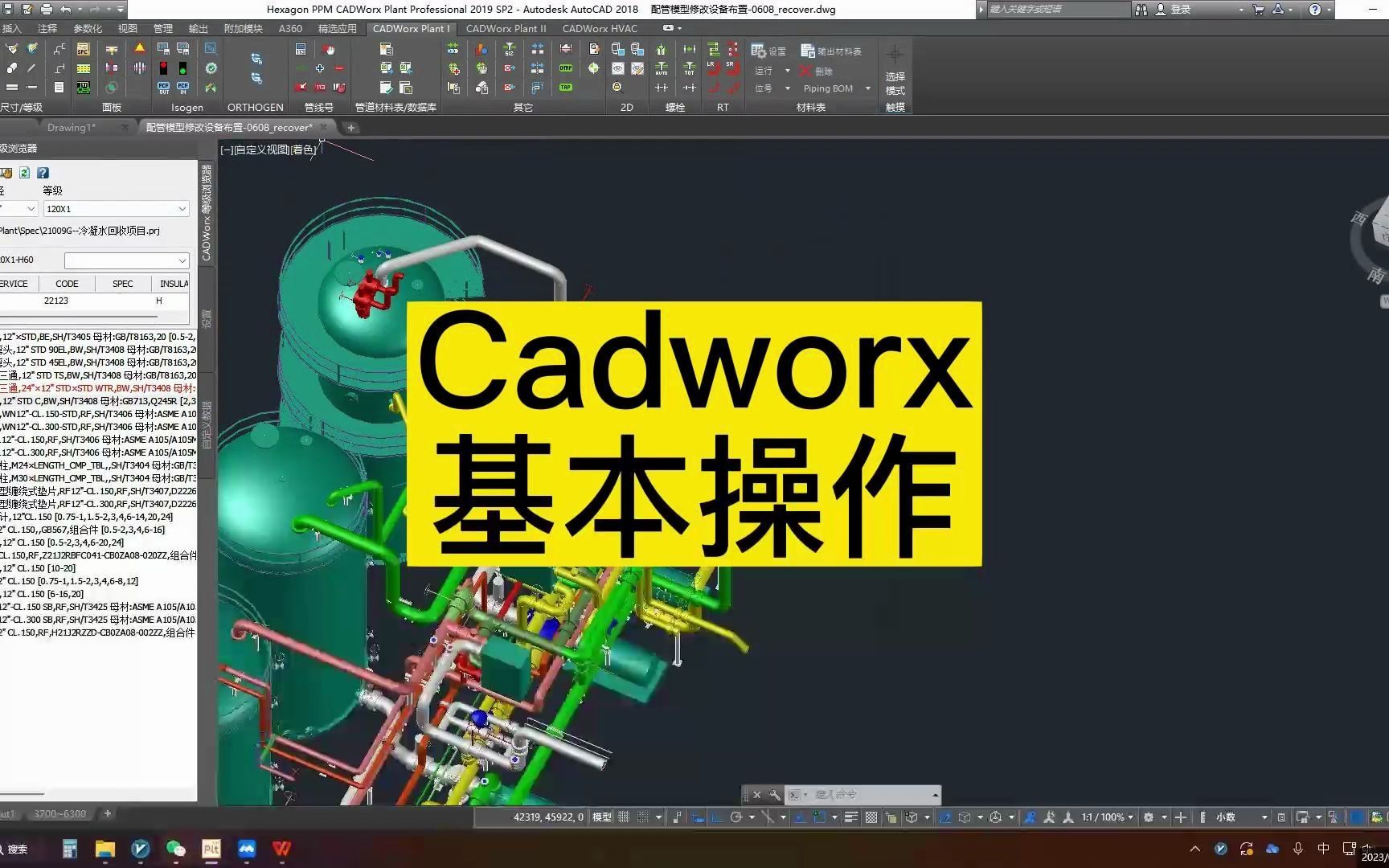1389x868 pixels.
Task: Click the SPC spec icon in ribbon
Action: click(x=83, y=49)
